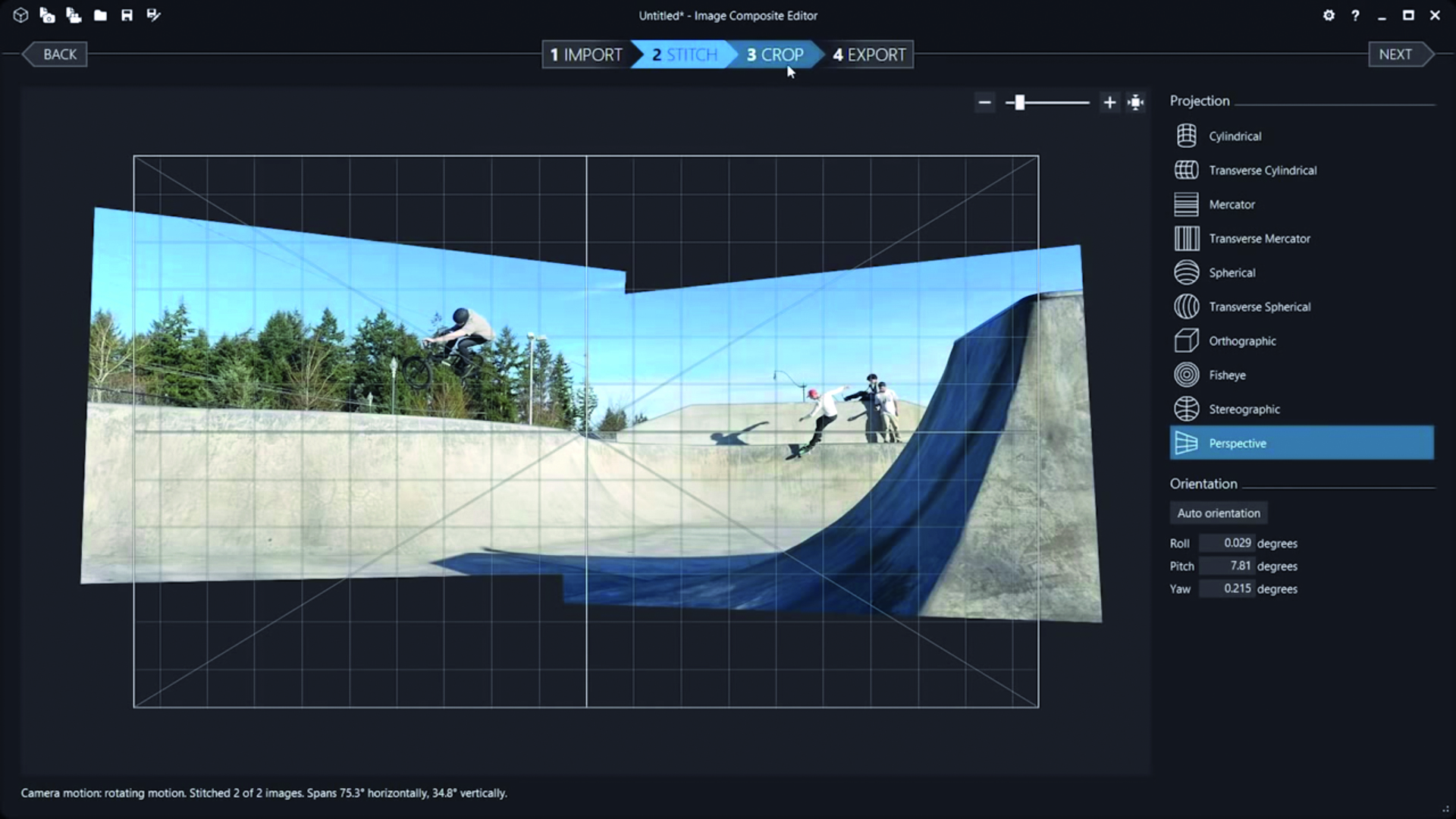The width and height of the screenshot is (1456, 819).
Task: Click the Pitch degrees input field
Action: coord(1226,566)
